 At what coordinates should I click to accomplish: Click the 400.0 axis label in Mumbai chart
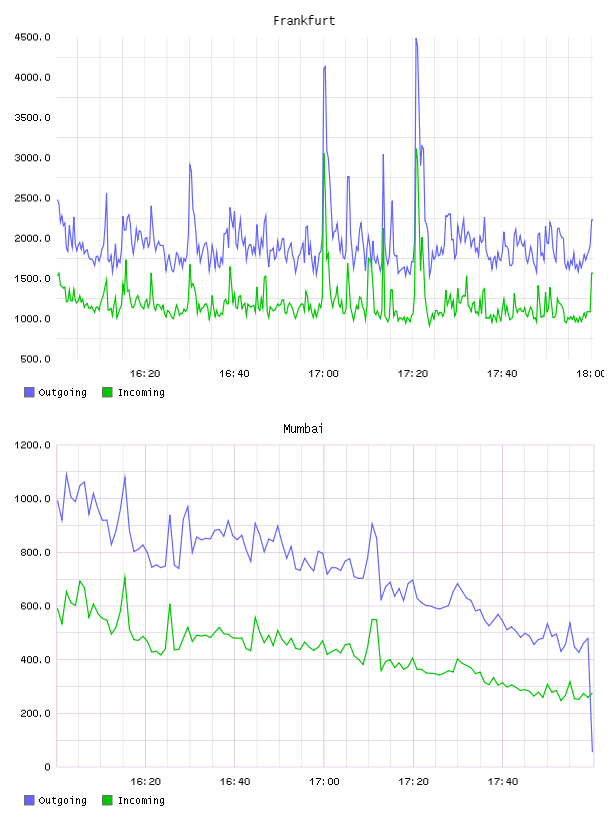35,660
